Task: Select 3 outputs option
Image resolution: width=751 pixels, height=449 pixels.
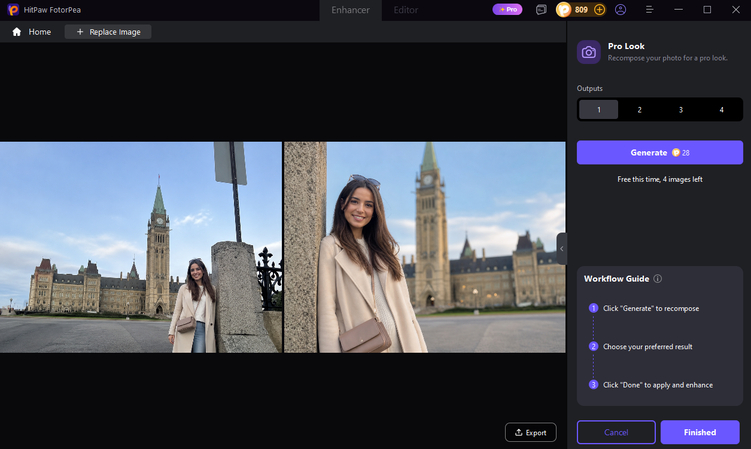Action: (x=681, y=110)
